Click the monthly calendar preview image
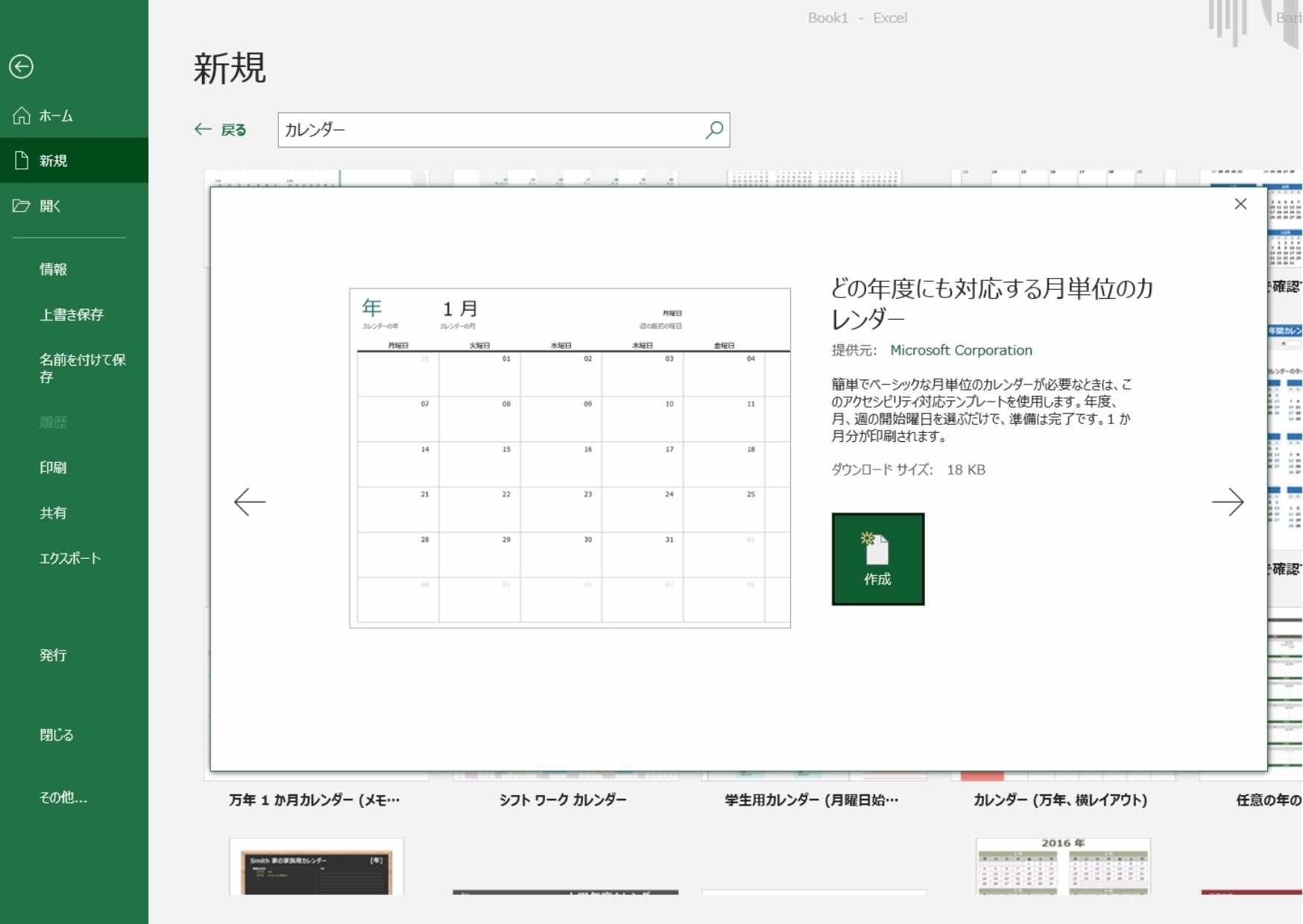Viewport: 1303px width, 924px height. [570, 458]
